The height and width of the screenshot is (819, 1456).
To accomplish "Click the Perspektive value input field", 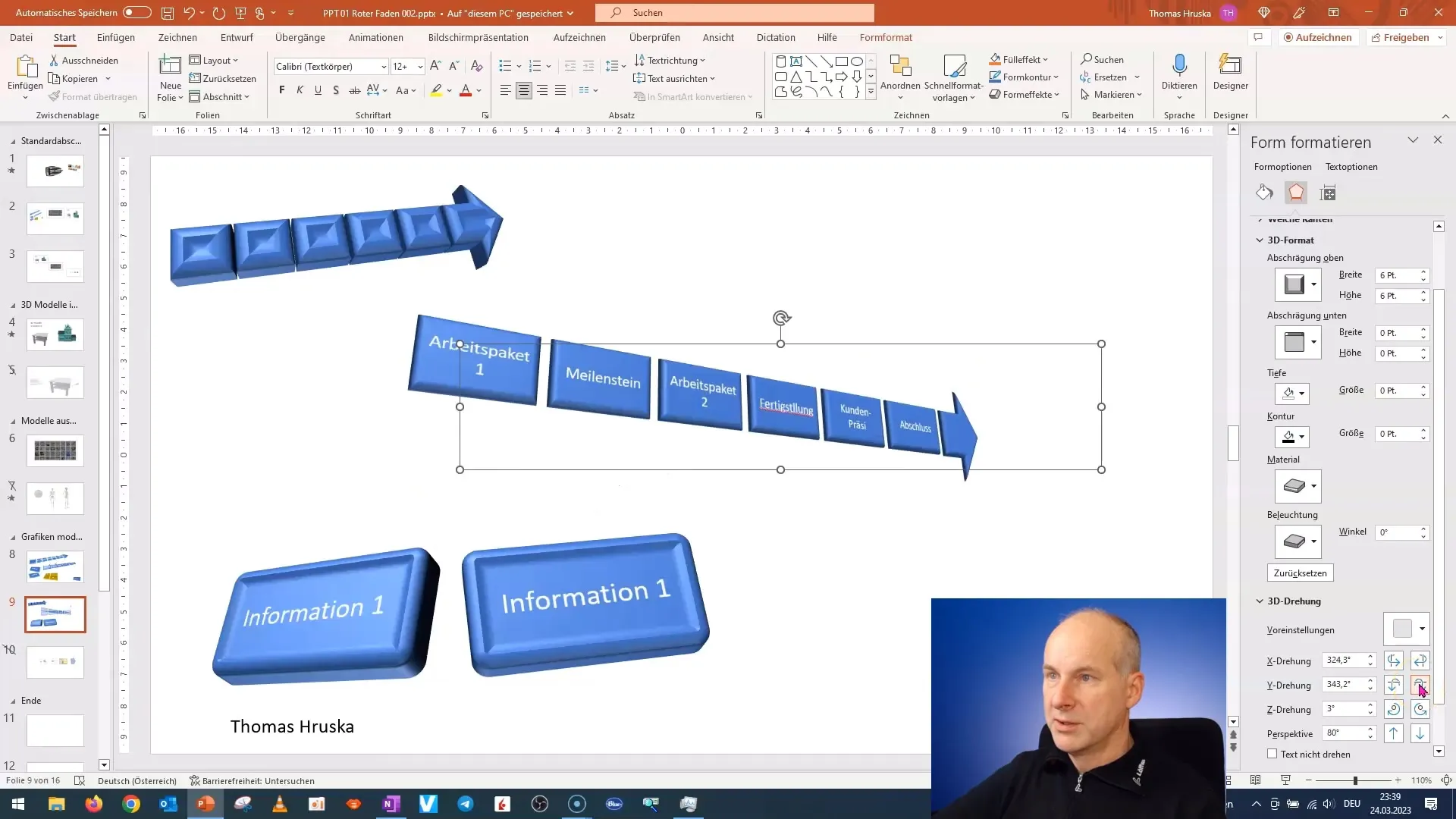I will coord(1344,733).
